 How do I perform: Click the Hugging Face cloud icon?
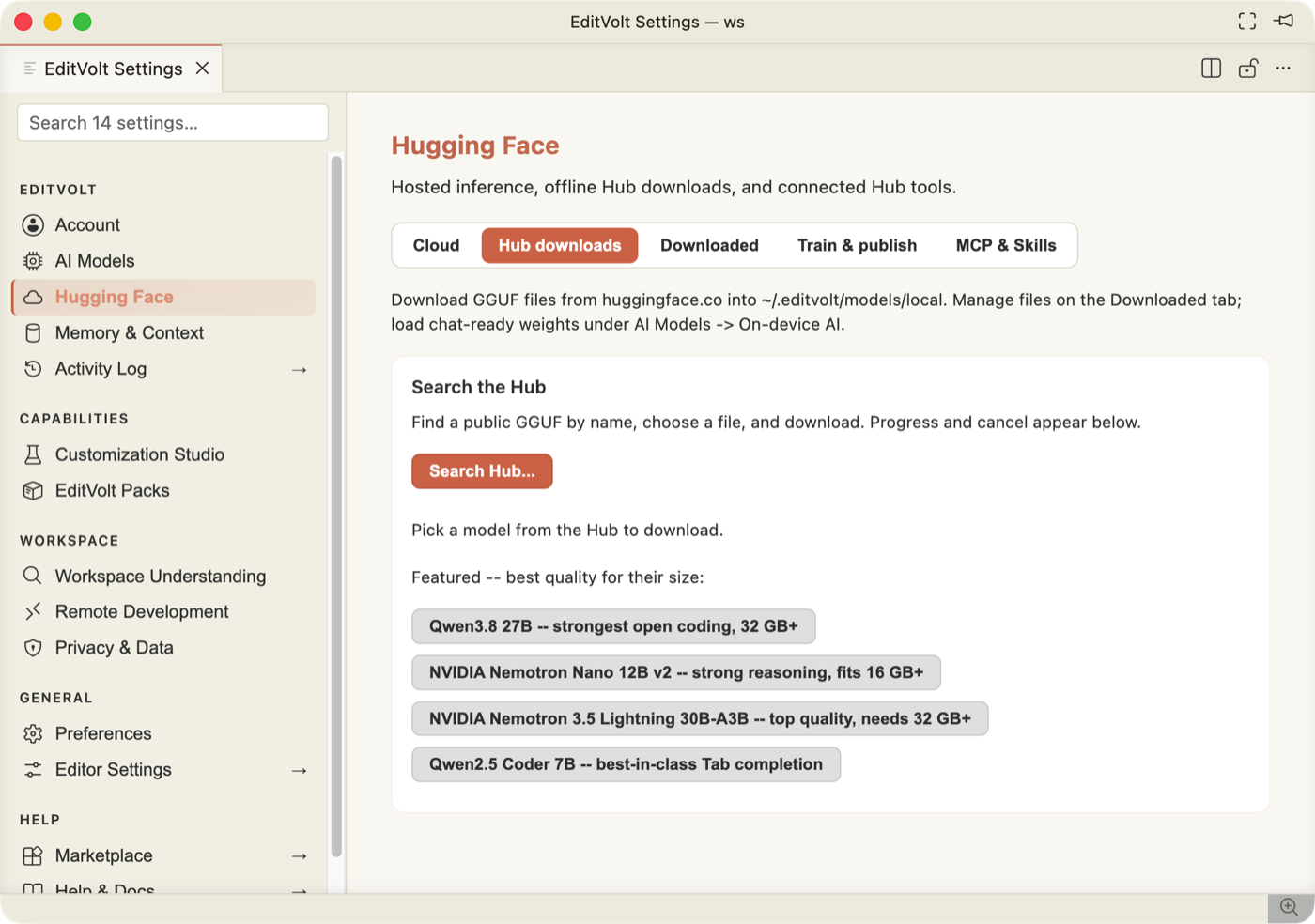[33, 297]
